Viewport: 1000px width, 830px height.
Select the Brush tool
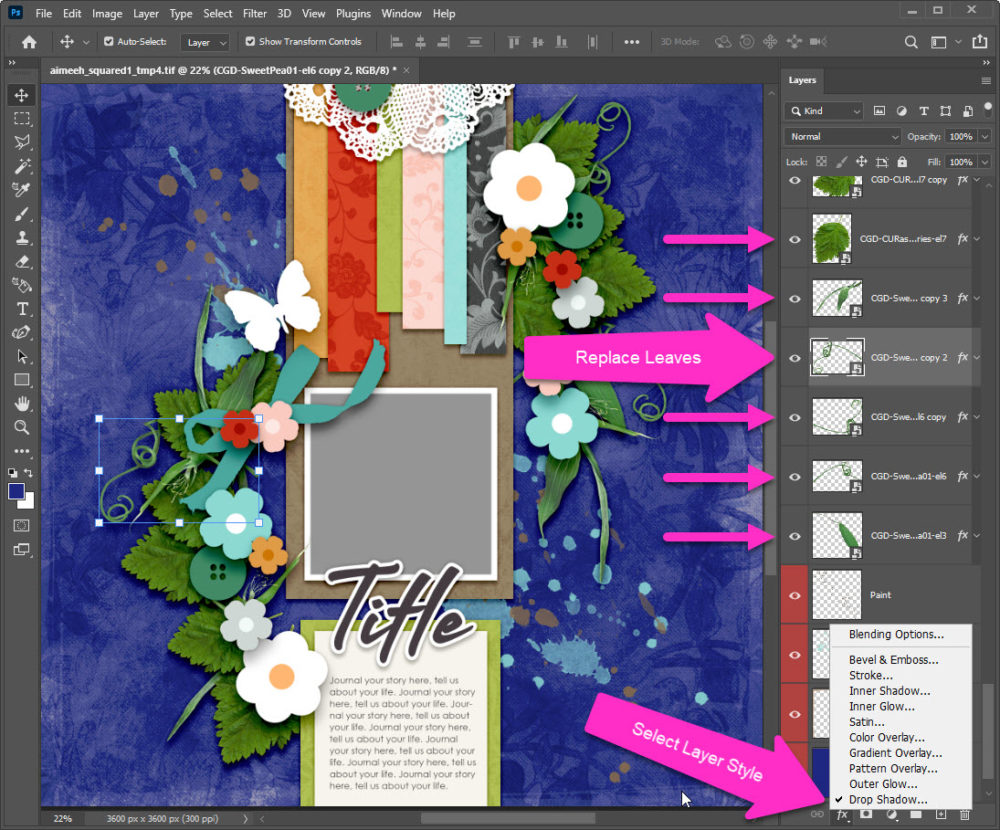point(22,214)
